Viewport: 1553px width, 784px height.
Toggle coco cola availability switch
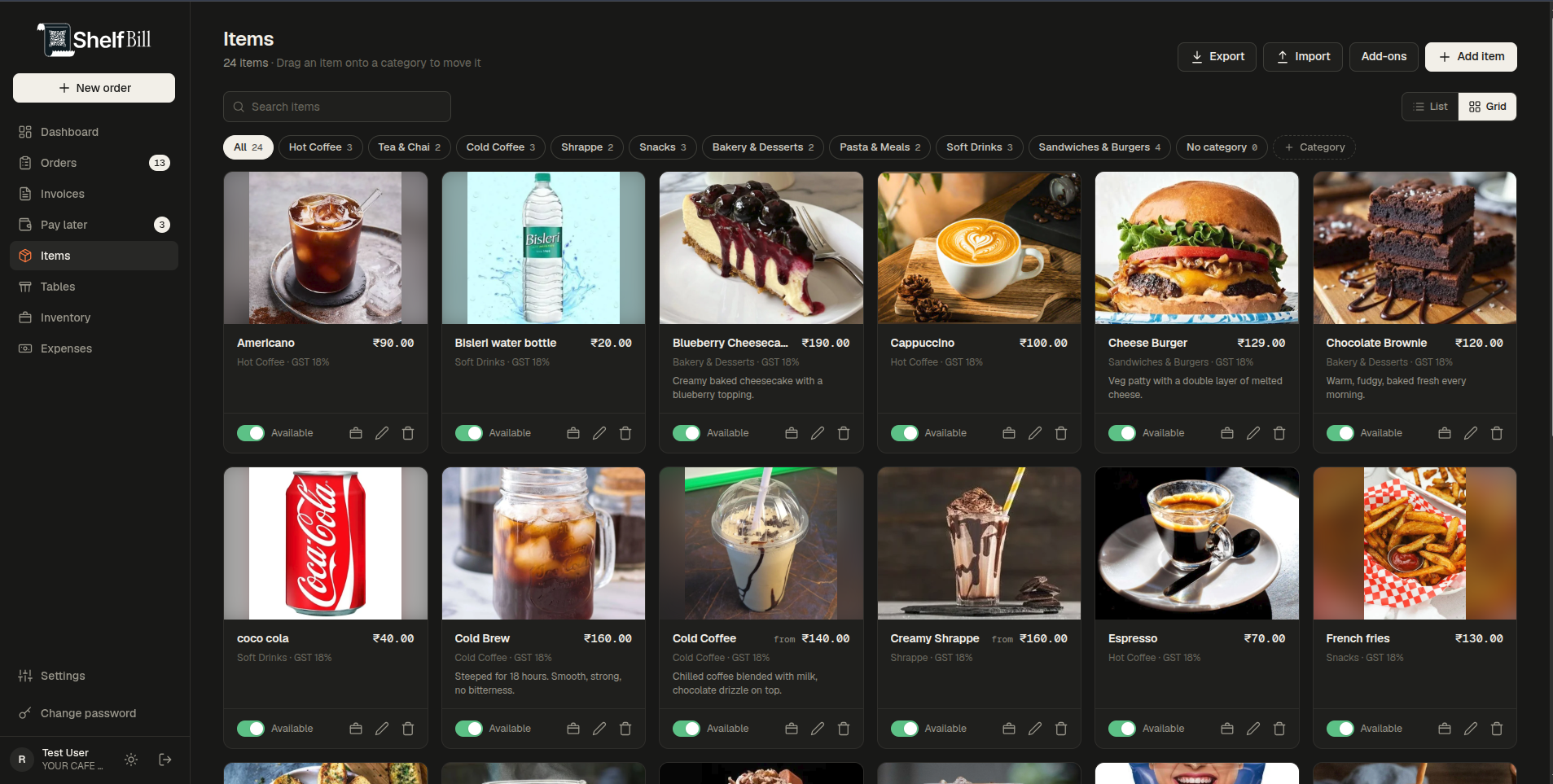[251, 729]
